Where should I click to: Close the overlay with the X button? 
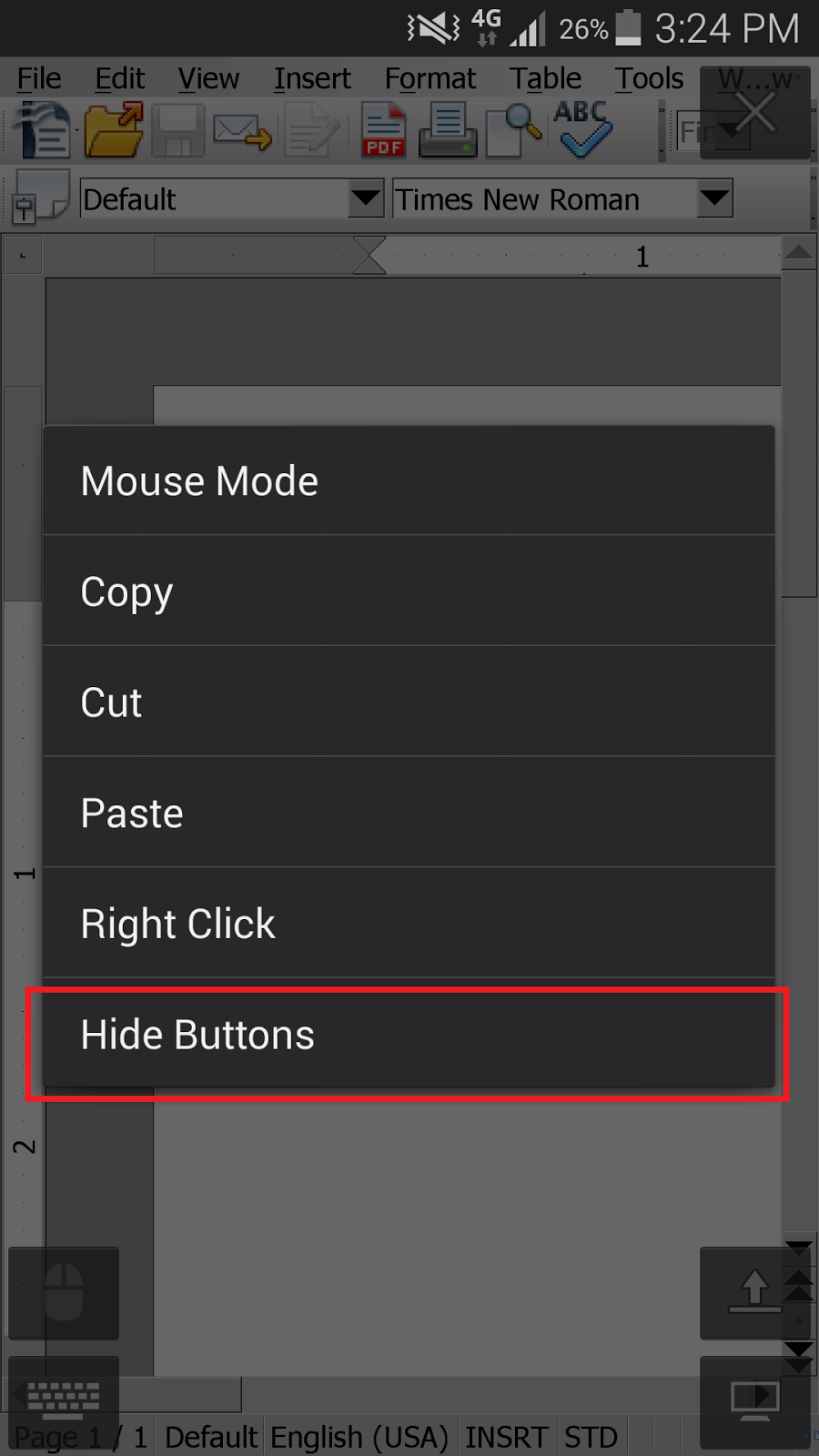pyautogui.click(x=754, y=113)
